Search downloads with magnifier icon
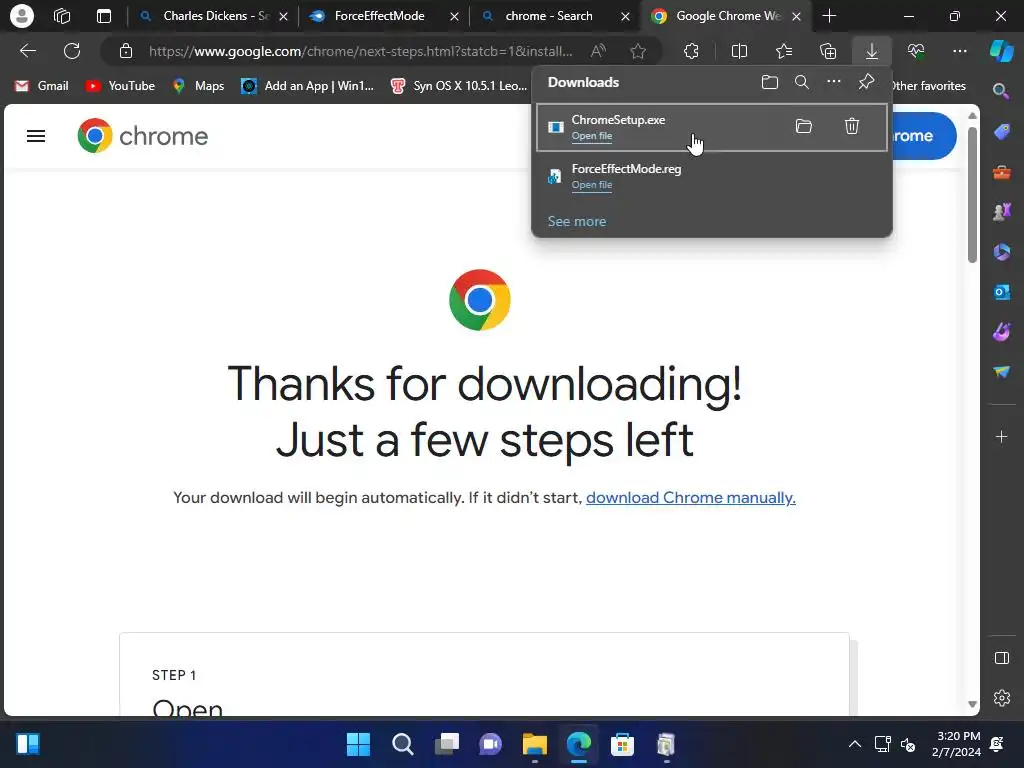The image size is (1024, 768). click(802, 82)
